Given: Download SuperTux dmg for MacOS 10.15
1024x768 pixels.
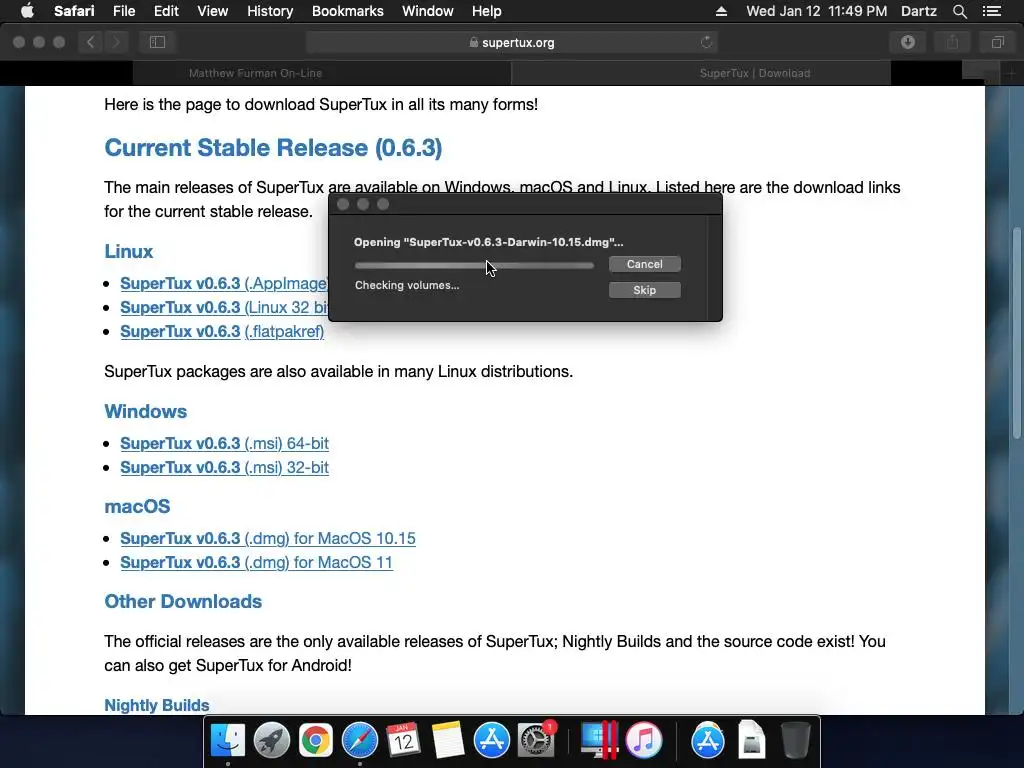Looking at the screenshot, I should [268, 539].
